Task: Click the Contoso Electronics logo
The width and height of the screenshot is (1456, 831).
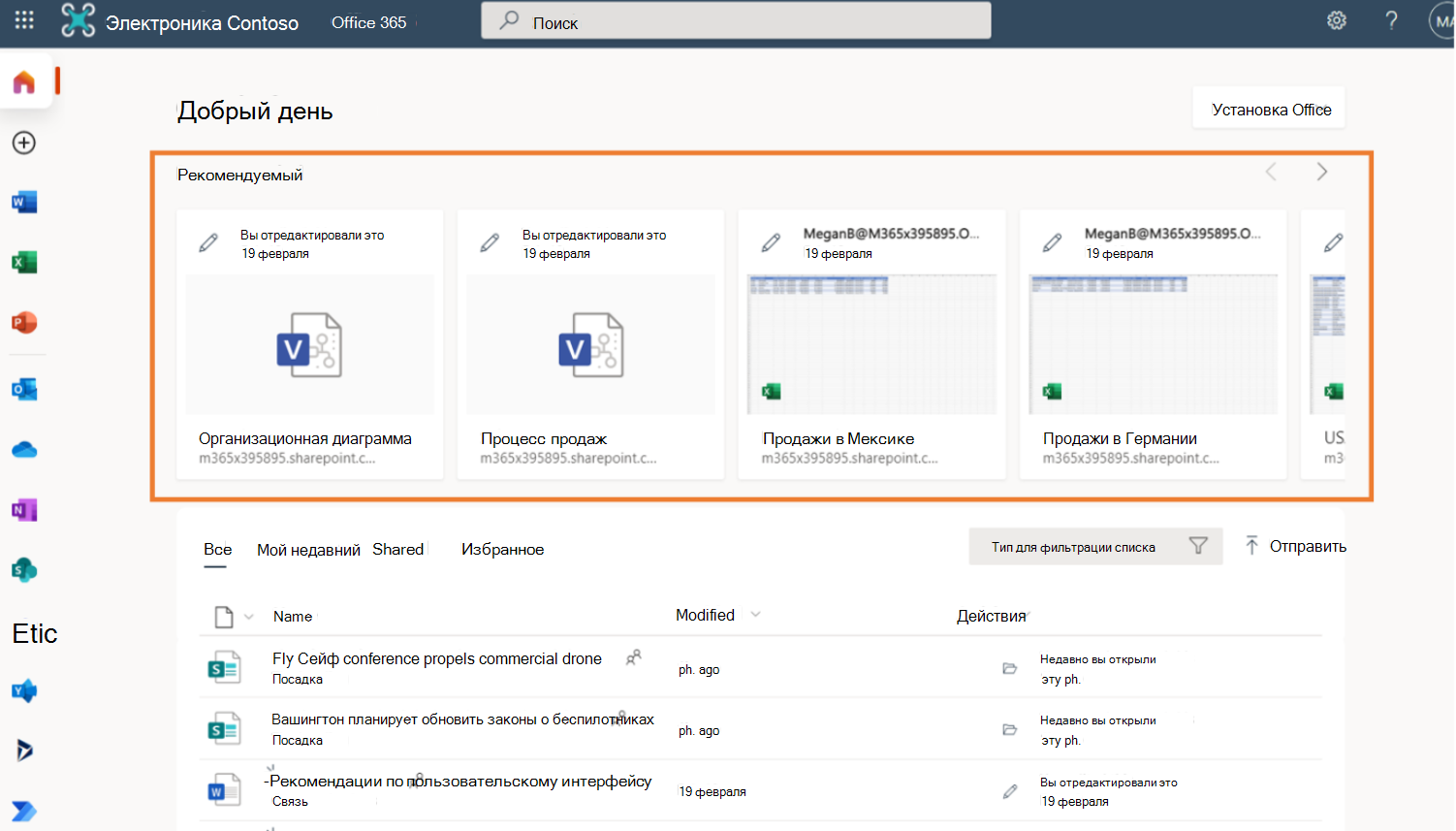Action: 78,20
